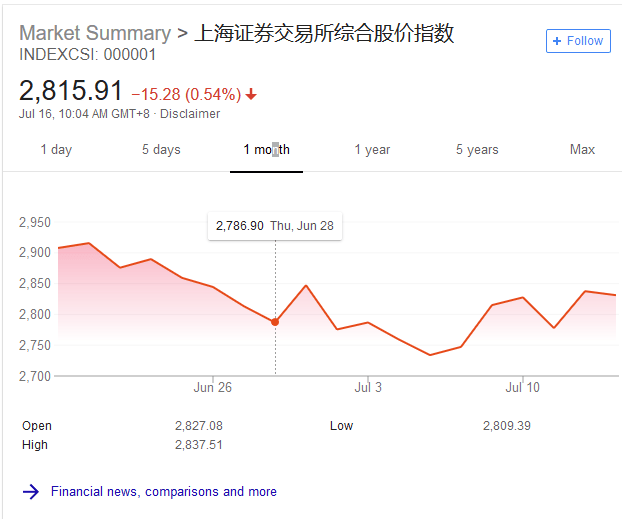Click the Follow button

(x=578, y=41)
